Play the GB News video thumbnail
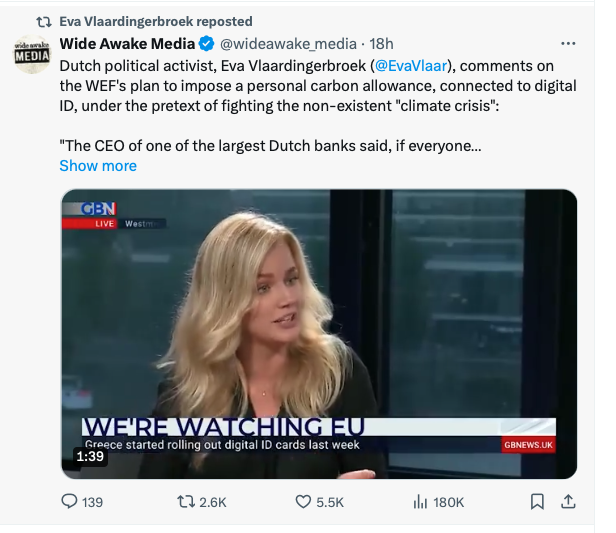Image resolution: width=616 pixels, height=533 pixels. tap(318, 334)
